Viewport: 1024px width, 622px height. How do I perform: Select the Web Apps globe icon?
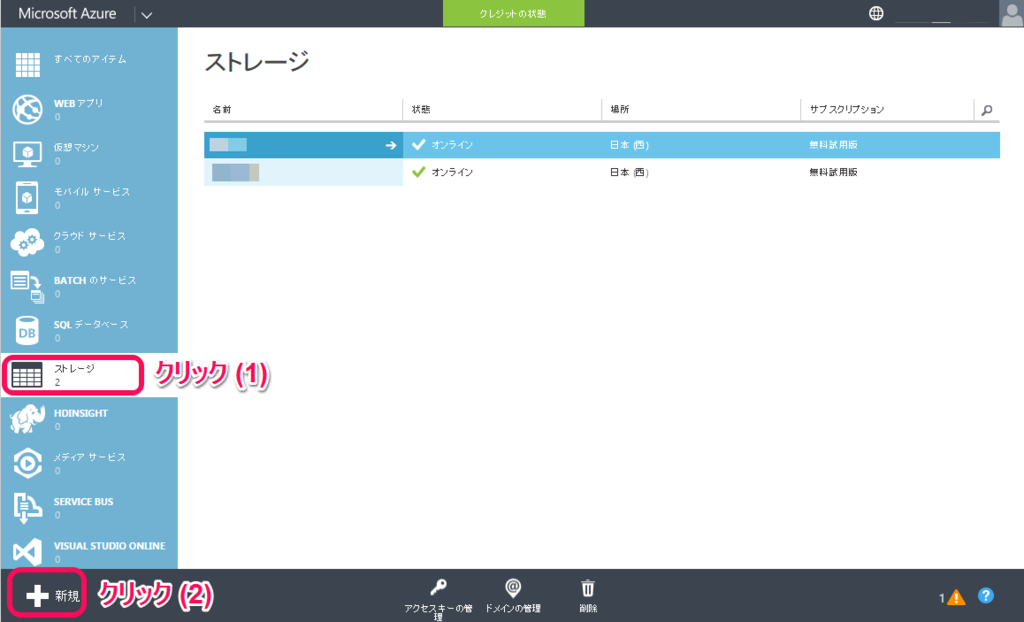tap(27, 109)
